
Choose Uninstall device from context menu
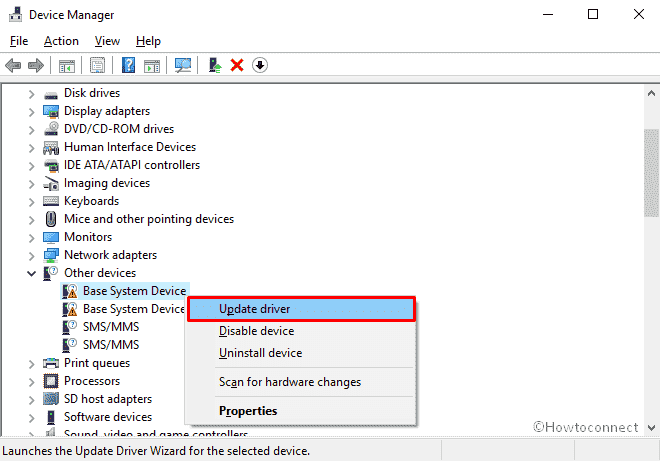pos(260,353)
